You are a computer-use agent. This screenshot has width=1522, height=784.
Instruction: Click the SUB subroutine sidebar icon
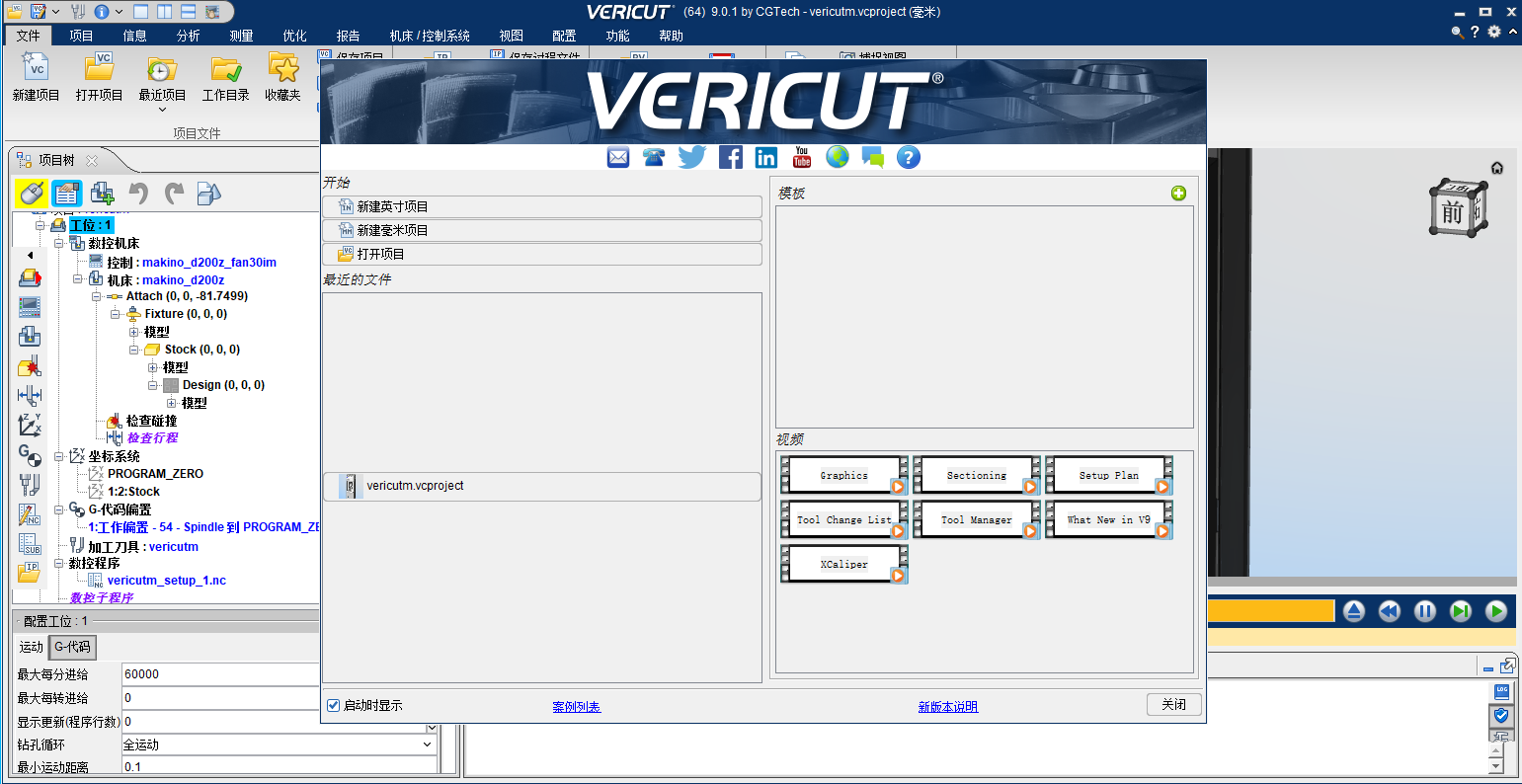point(30,544)
